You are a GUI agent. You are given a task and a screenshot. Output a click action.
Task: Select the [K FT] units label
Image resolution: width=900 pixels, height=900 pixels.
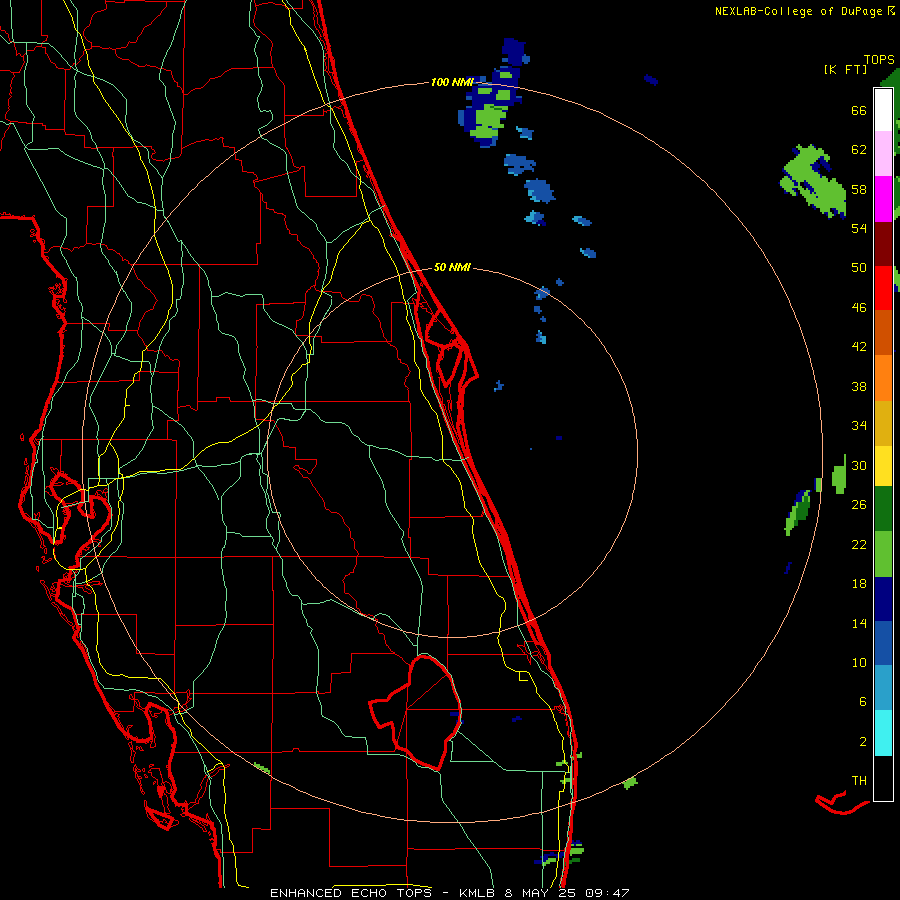click(845, 69)
